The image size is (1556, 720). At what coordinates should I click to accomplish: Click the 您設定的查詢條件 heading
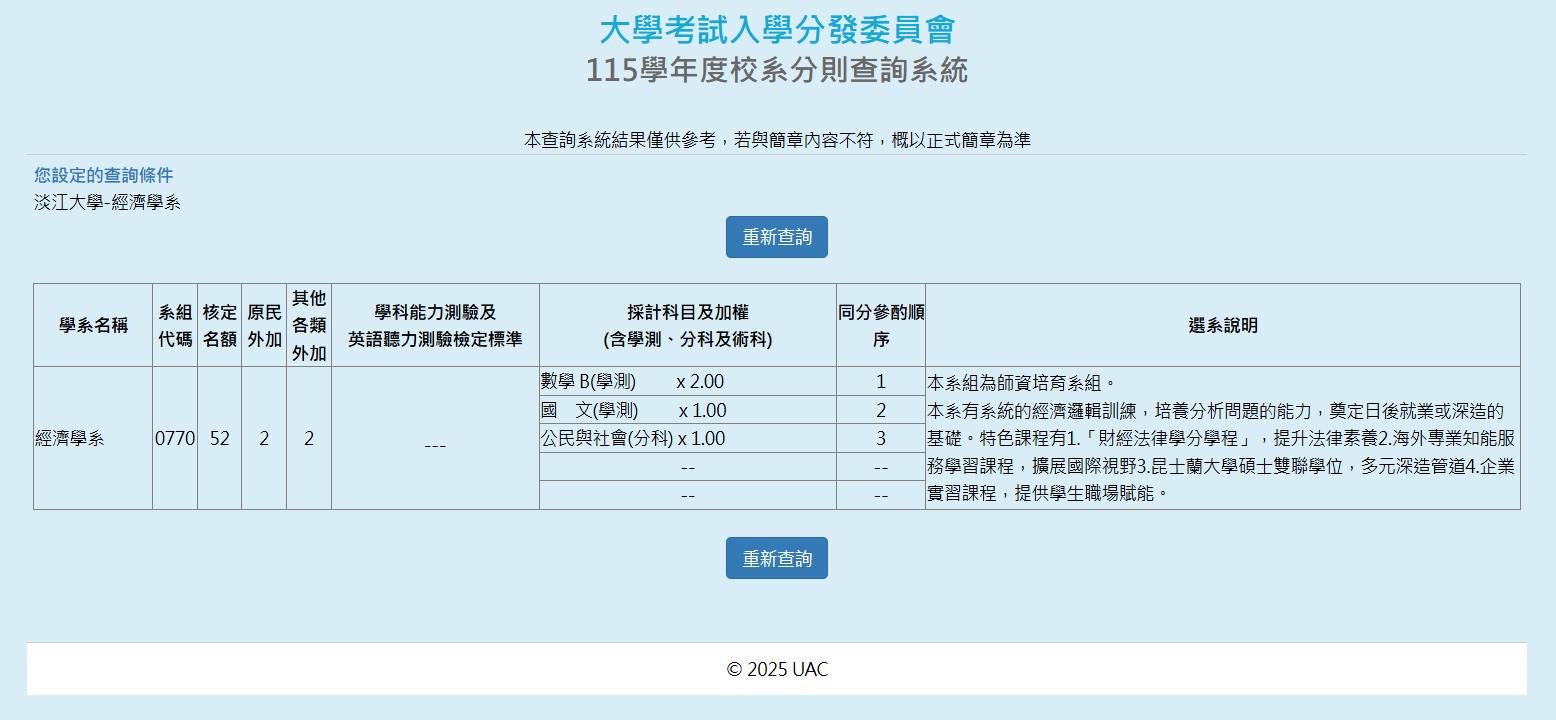pos(103,175)
